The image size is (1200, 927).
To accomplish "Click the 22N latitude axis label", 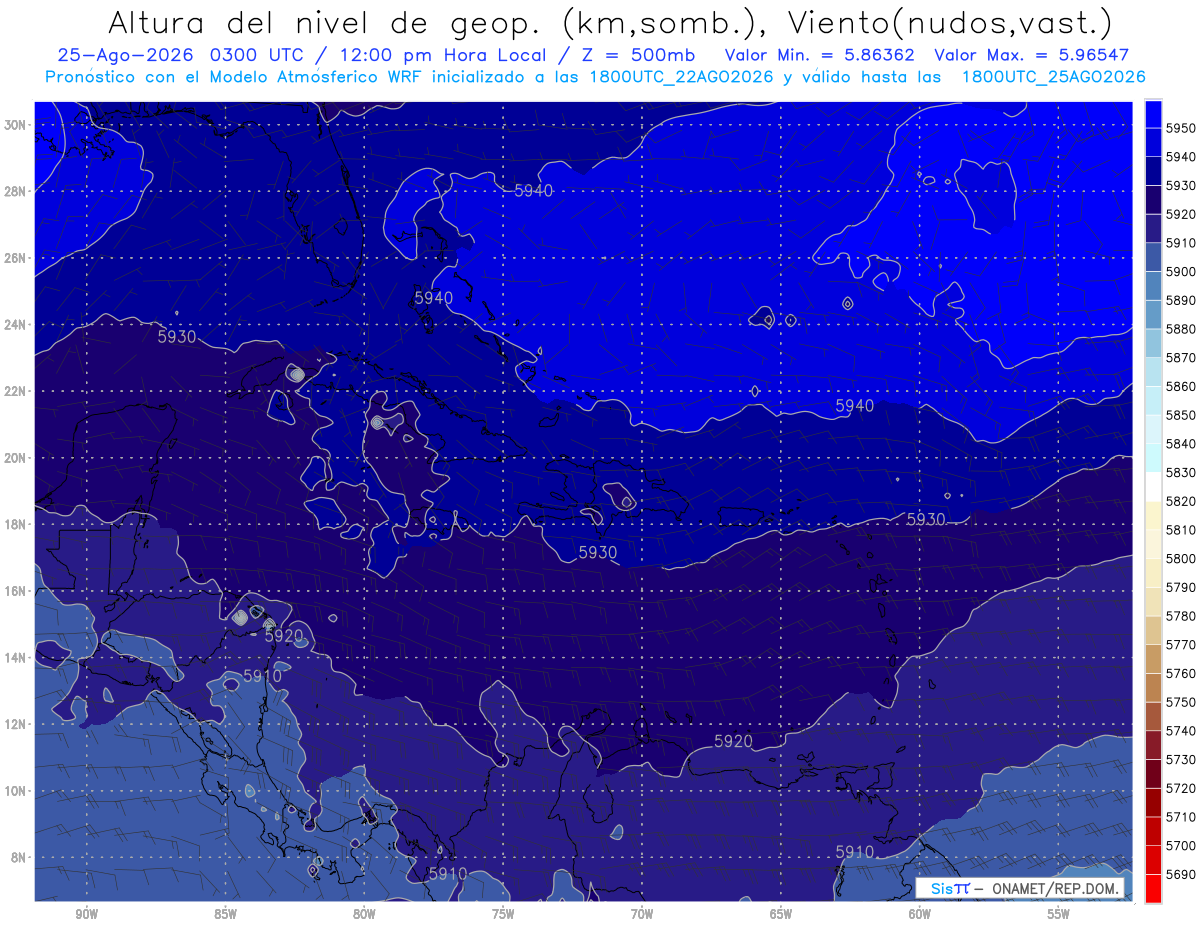I will click(x=17, y=391).
